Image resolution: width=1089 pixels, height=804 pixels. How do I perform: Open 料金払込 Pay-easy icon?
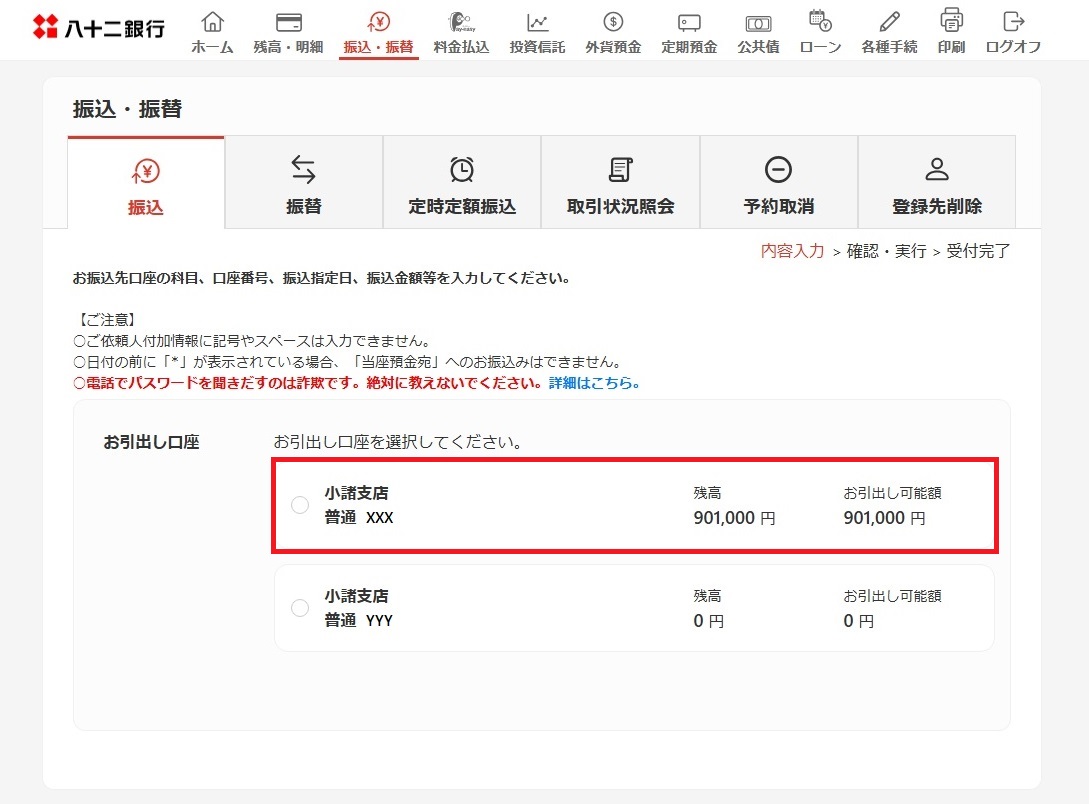(461, 23)
